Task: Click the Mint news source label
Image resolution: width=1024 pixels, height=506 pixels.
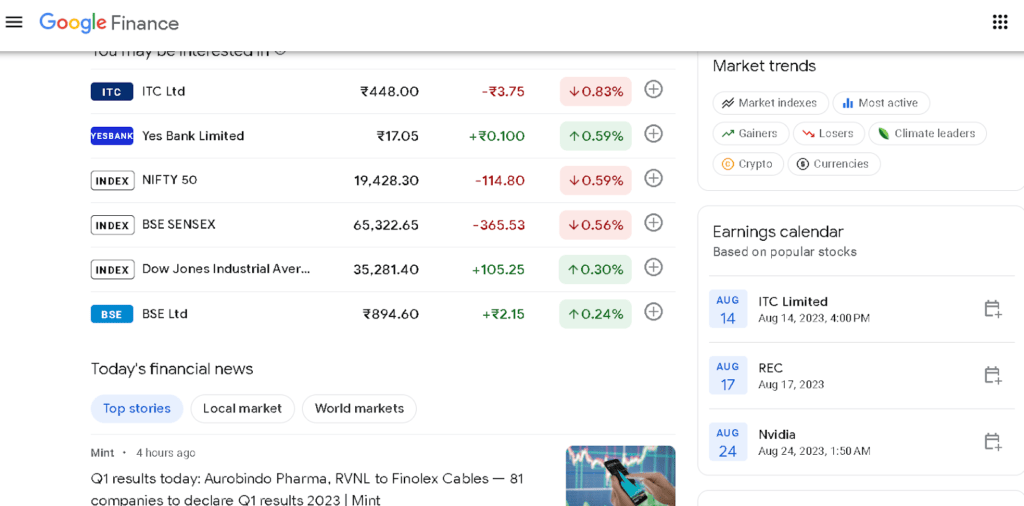Action: coord(103,453)
